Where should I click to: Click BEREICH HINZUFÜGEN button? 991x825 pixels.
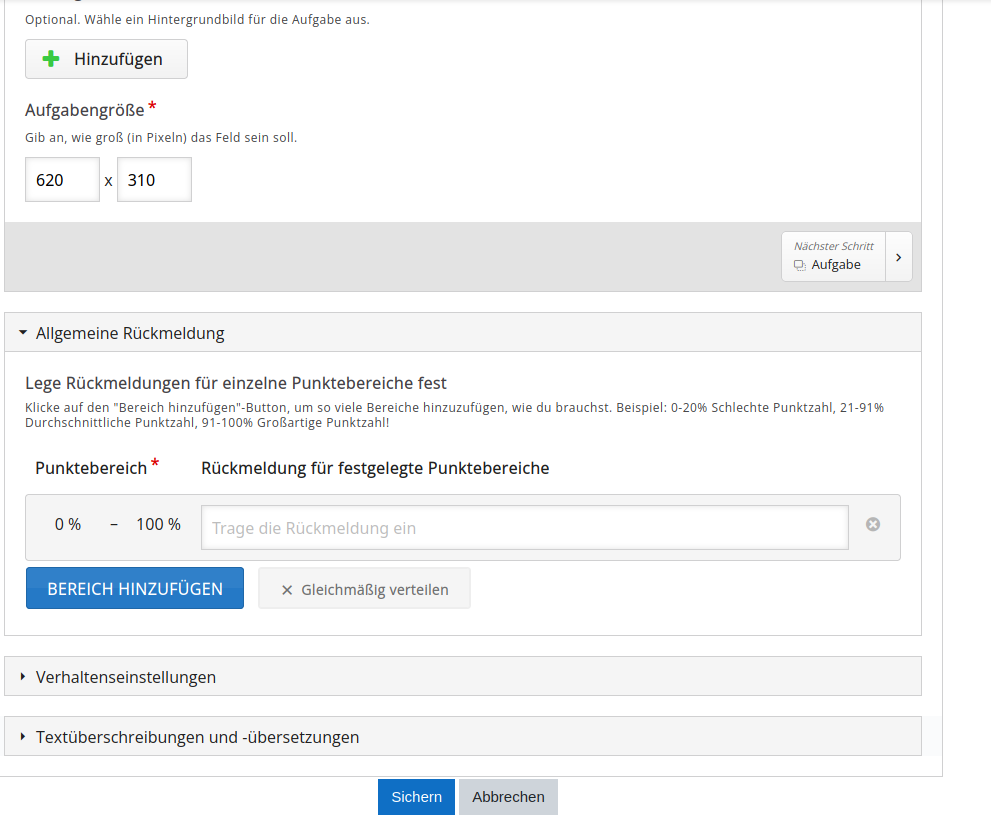(x=135, y=588)
